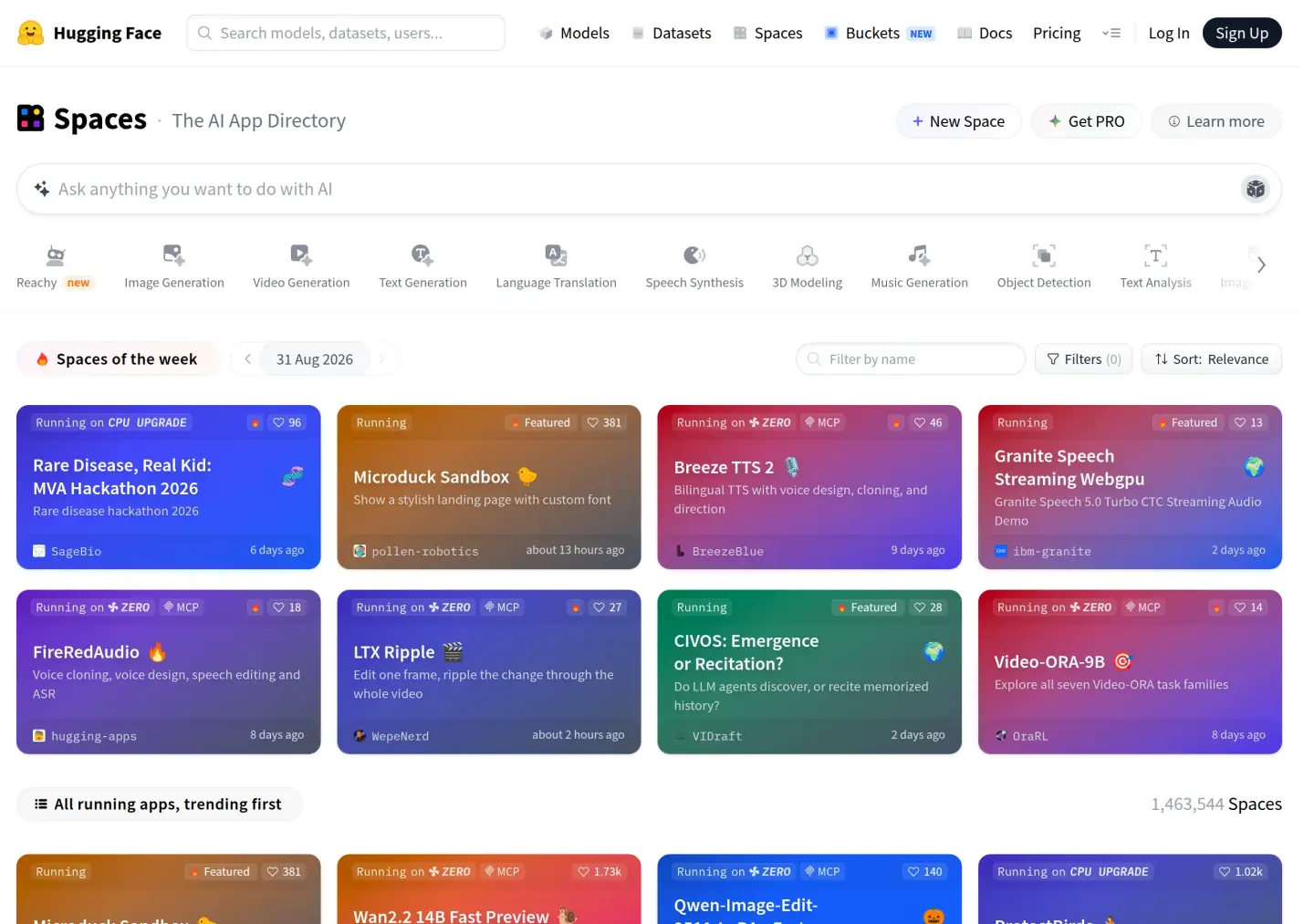This screenshot has height=924, width=1314.
Task: Open Pricing in the top navigation
Action: tap(1057, 33)
